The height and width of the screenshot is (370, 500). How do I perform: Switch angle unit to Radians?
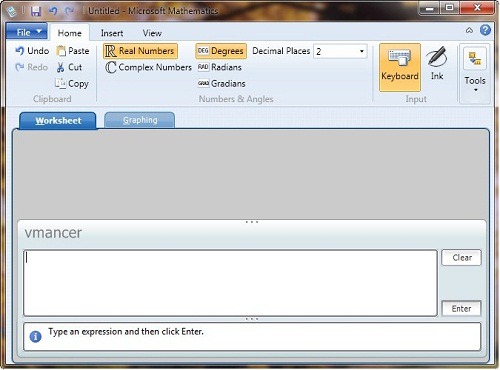[x=220, y=67]
